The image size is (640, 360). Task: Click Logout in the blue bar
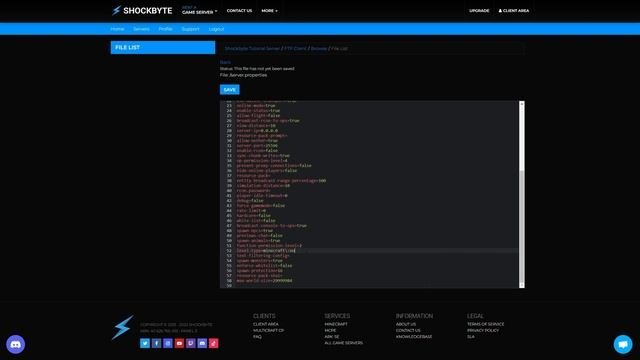[x=216, y=29]
